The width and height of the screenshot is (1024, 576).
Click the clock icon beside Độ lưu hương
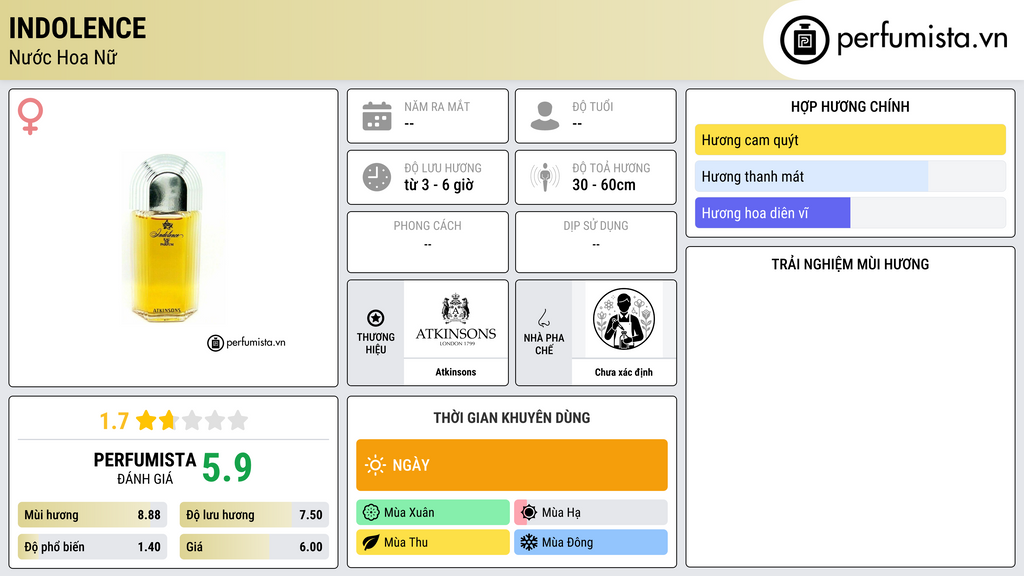point(377,177)
